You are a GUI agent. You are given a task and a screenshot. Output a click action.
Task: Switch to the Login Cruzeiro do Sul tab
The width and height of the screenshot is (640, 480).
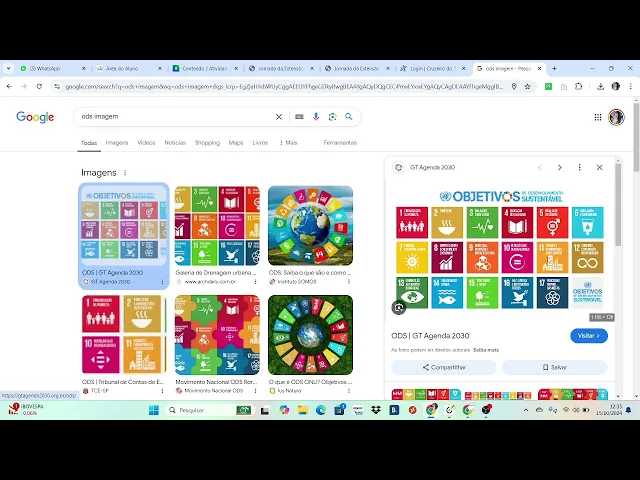click(x=432, y=68)
